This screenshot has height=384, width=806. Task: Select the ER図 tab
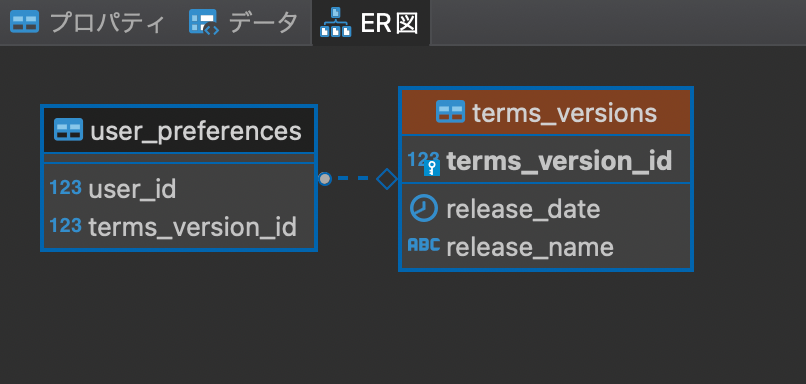click(x=370, y=23)
